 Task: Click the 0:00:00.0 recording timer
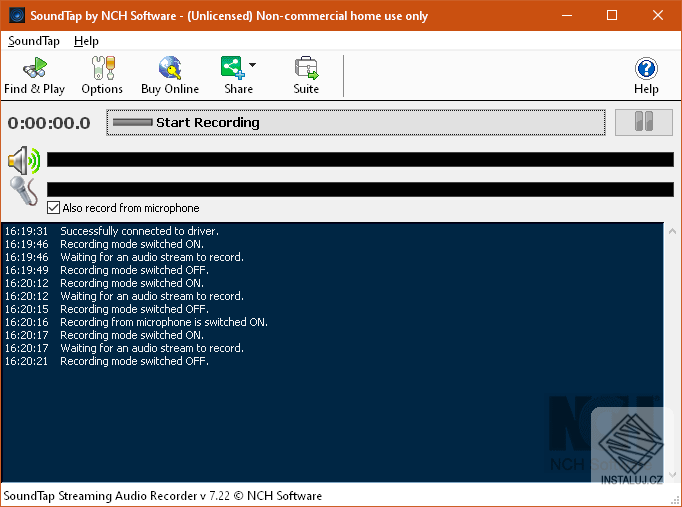49,123
